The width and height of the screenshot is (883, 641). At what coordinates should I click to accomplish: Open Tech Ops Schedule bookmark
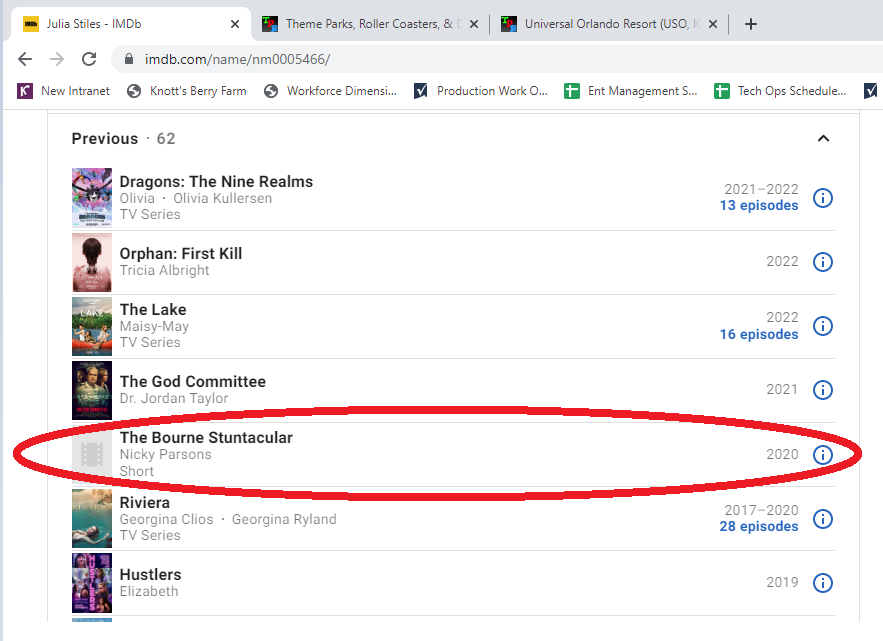(781, 91)
